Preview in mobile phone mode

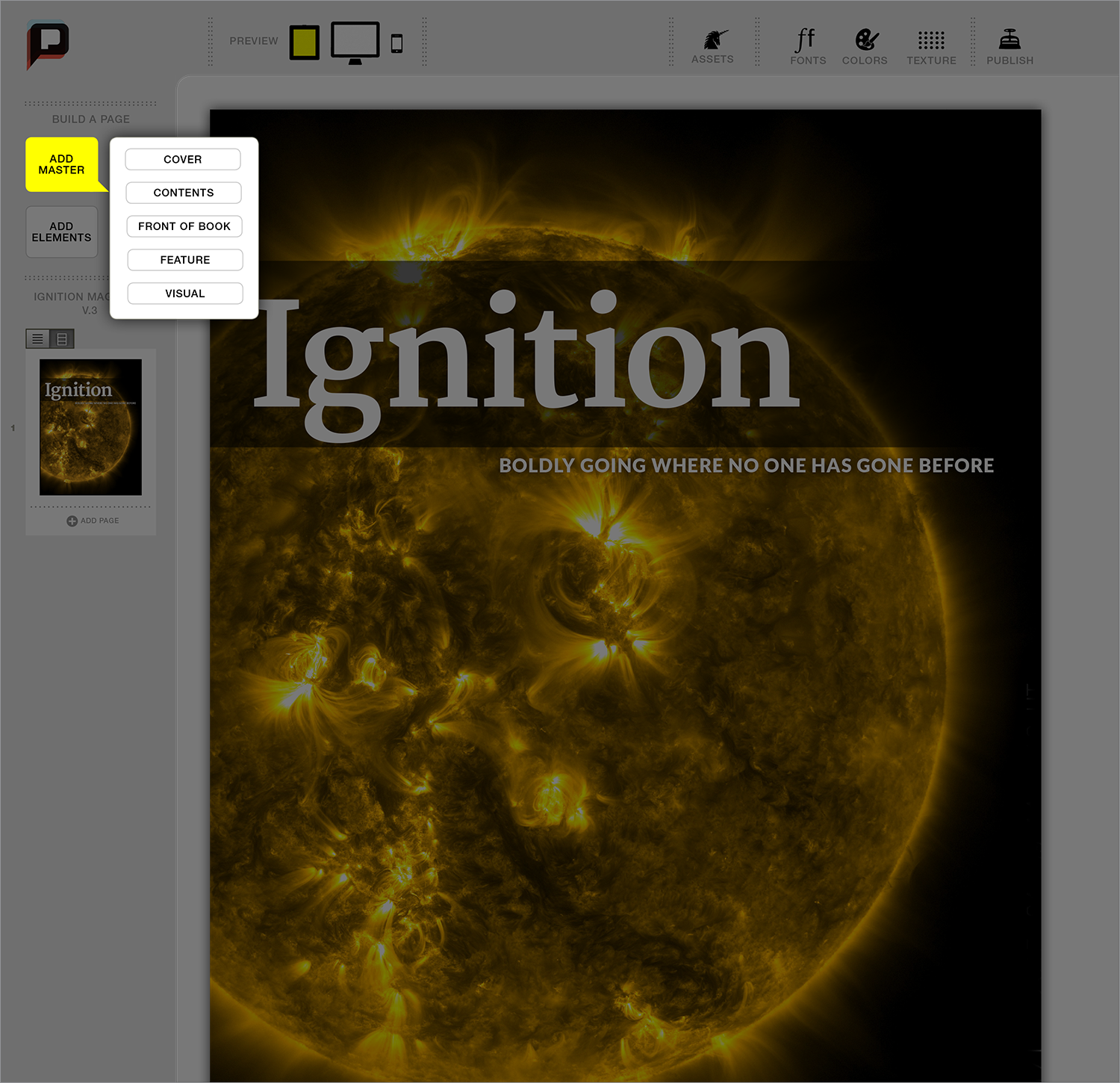pyautogui.click(x=397, y=43)
